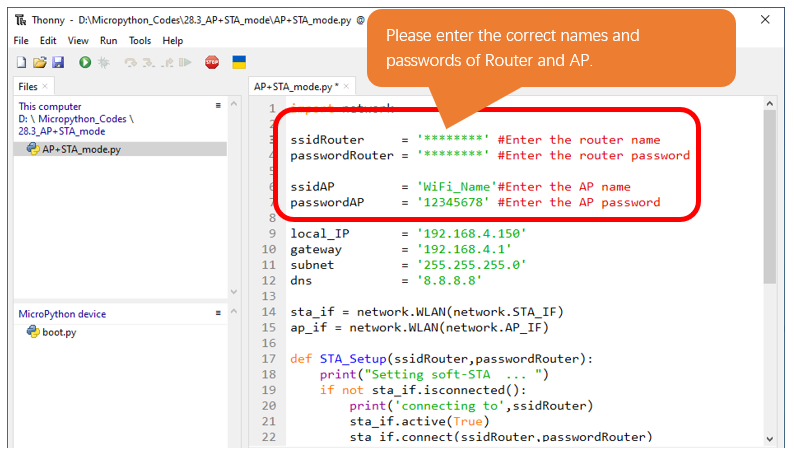This screenshot has width=794, height=455.
Task: Open the View menu
Action: (x=78, y=40)
